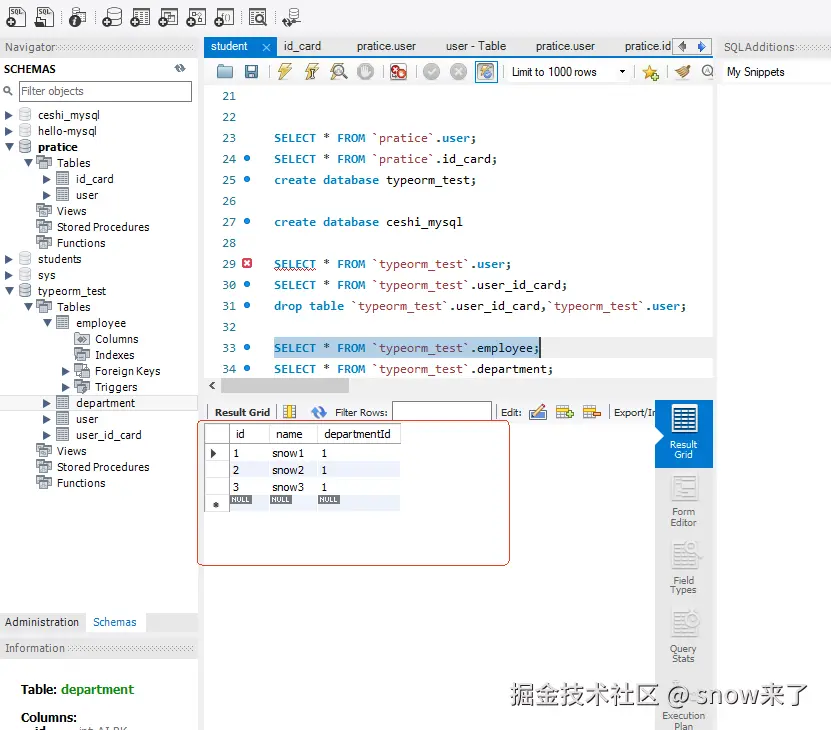831x730 pixels.
Task: Click the departmentId column header
Action: coord(358,434)
